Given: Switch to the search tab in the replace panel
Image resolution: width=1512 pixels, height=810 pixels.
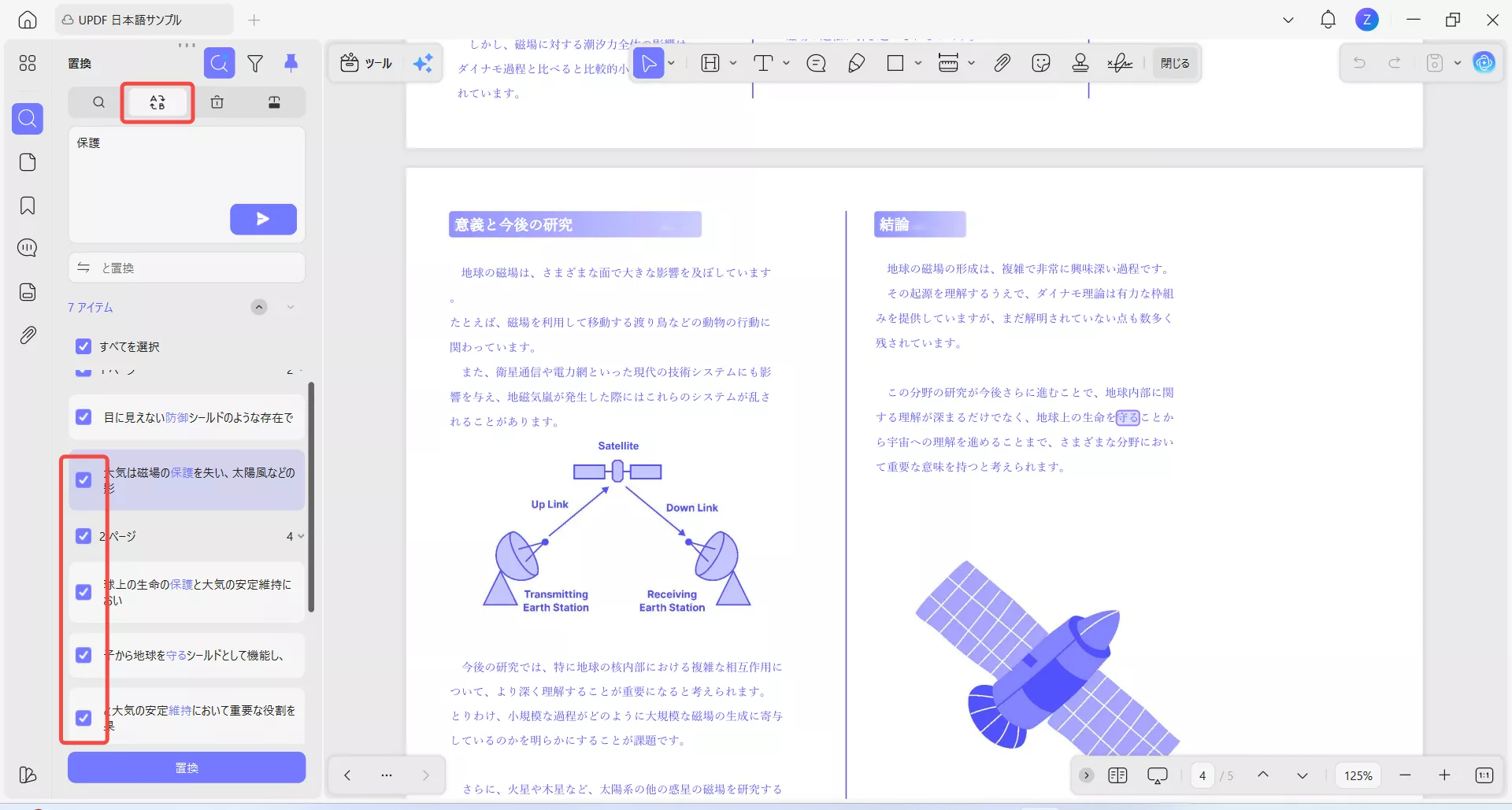Looking at the screenshot, I should (98, 102).
